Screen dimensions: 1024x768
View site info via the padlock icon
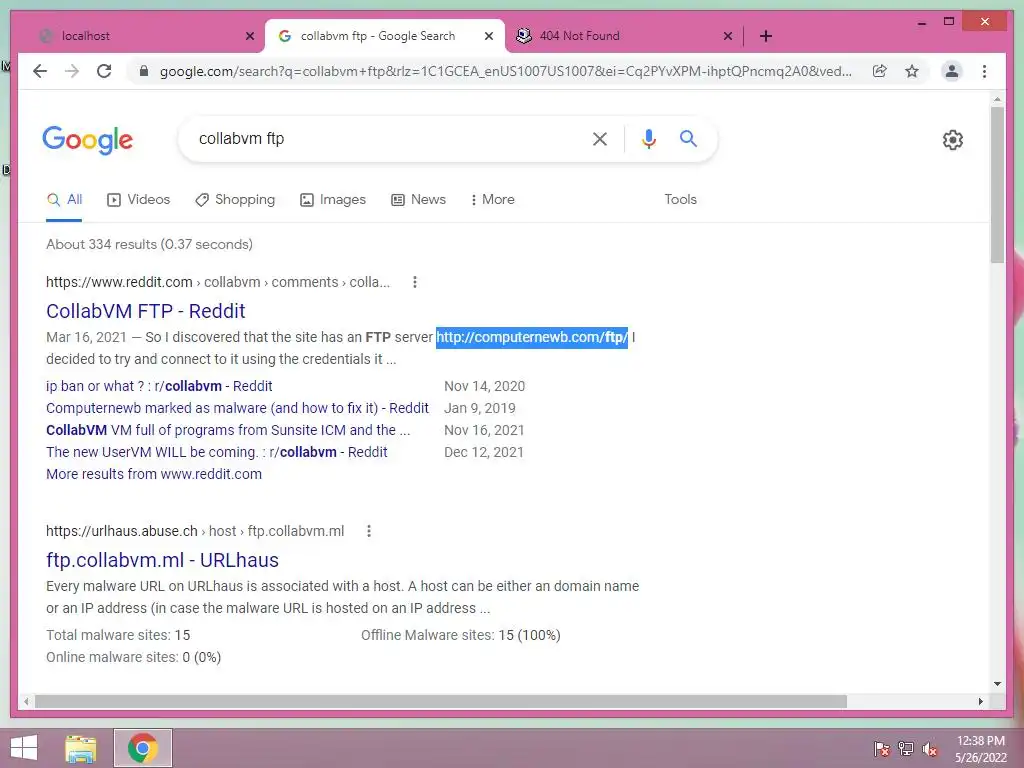coord(144,71)
